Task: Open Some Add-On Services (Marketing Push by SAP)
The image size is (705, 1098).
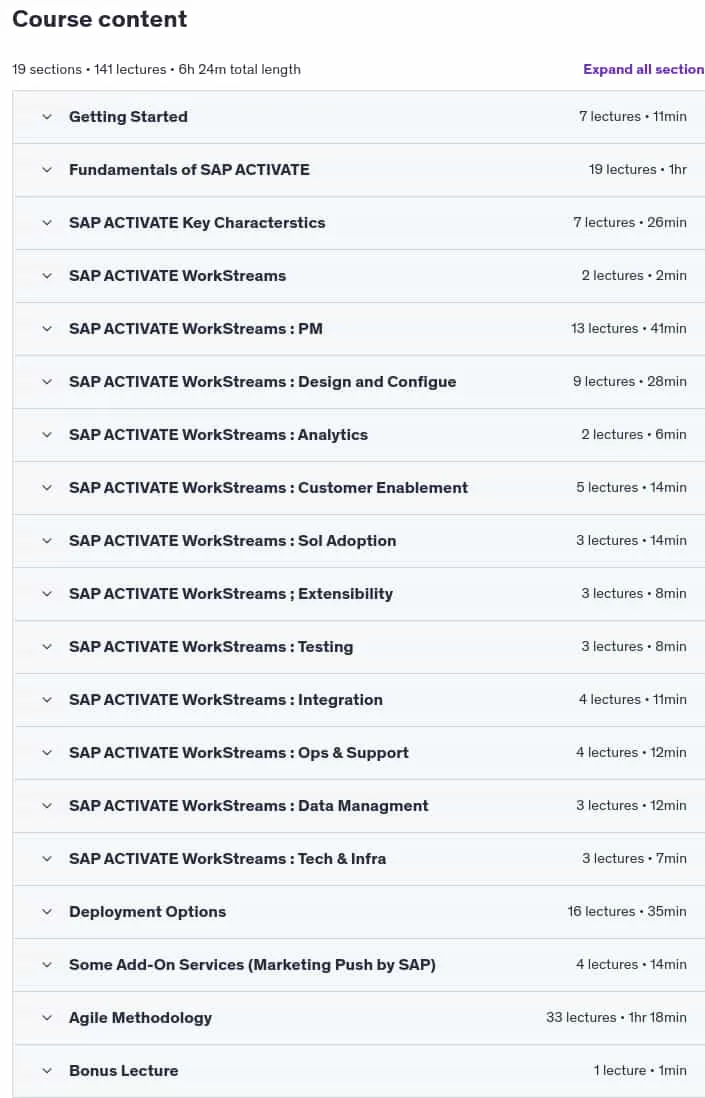Action: pyautogui.click(x=252, y=964)
